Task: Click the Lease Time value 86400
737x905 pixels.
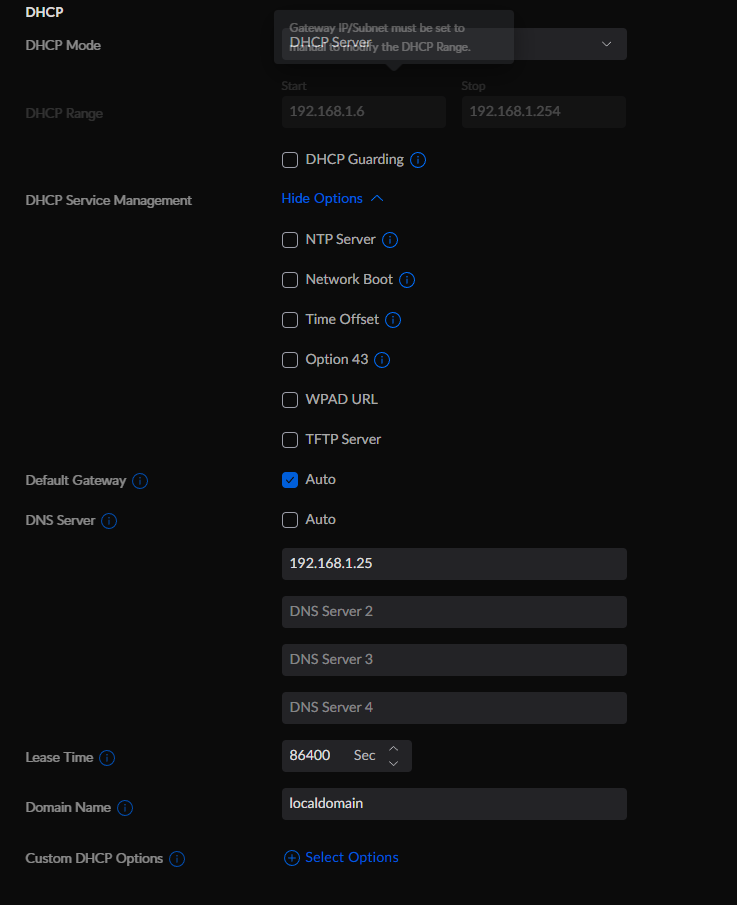Action: pyautogui.click(x=310, y=756)
